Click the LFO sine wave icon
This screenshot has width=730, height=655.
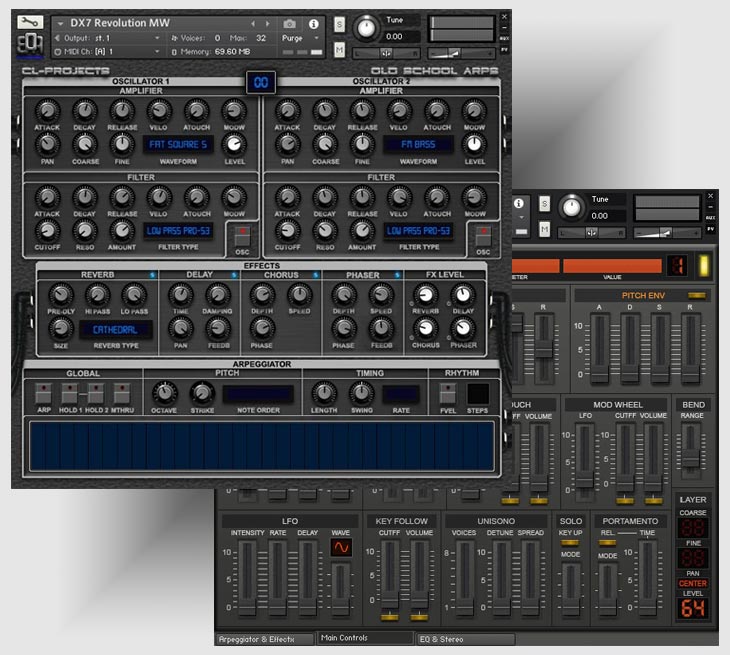click(341, 547)
